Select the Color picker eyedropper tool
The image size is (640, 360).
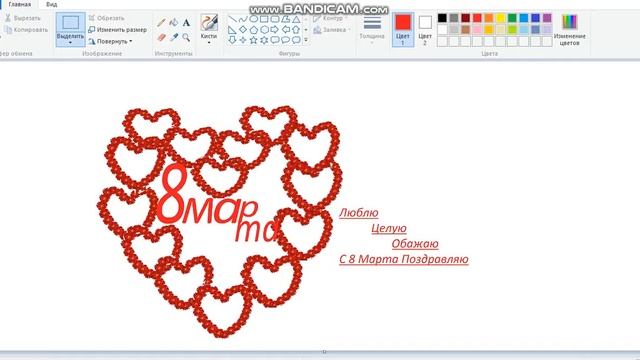pos(174,38)
